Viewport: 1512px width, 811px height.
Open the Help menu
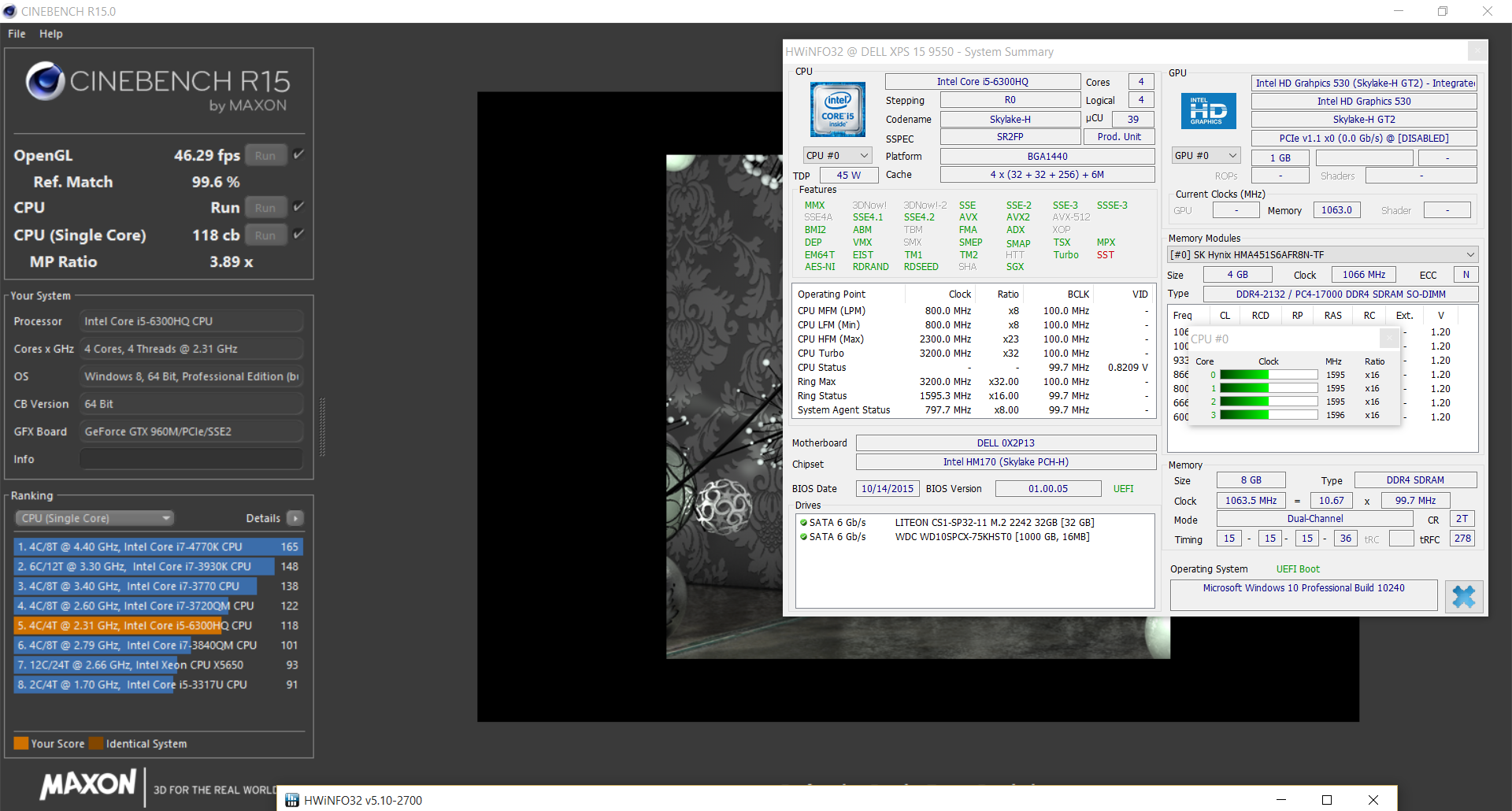51,34
